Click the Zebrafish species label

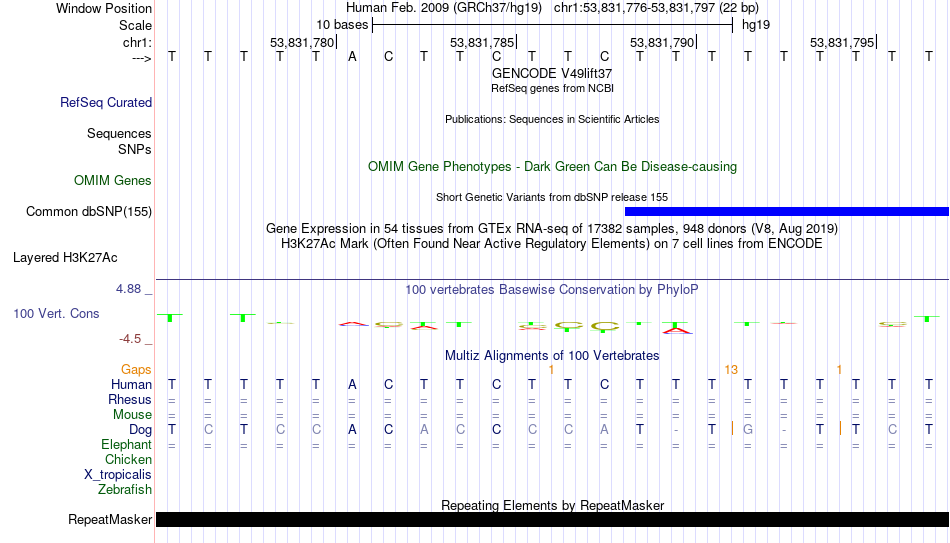pyautogui.click(x=125, y=490)
